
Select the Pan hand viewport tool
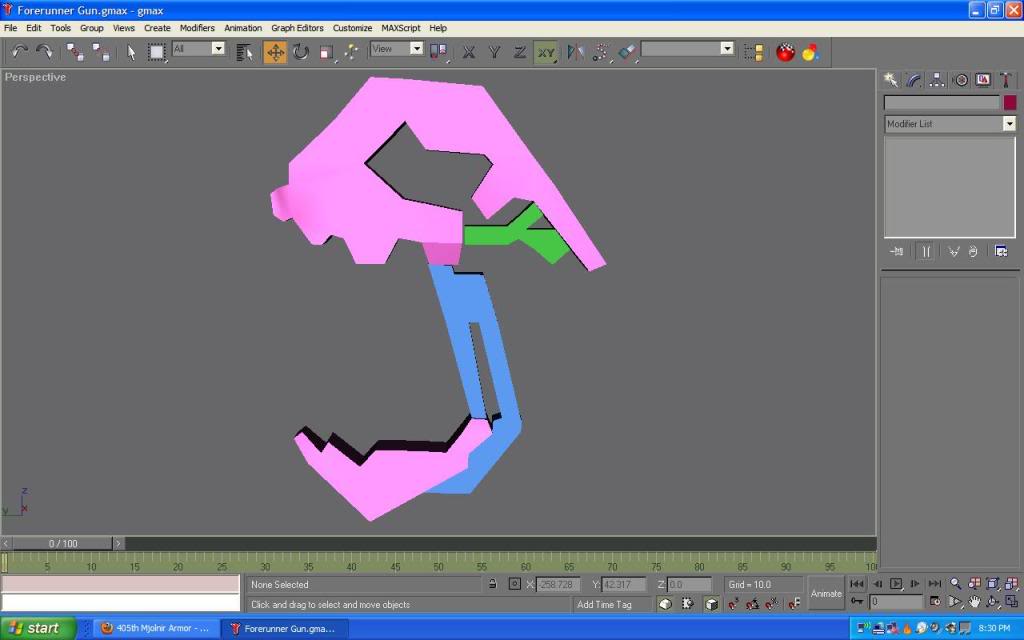pos(974,602)
